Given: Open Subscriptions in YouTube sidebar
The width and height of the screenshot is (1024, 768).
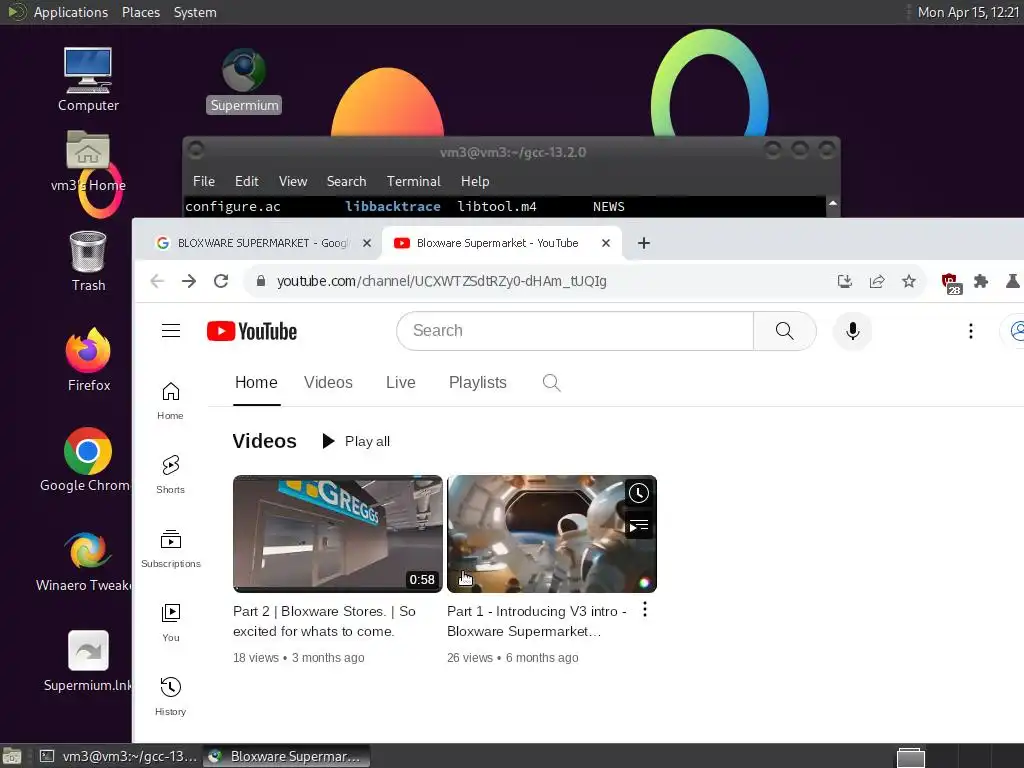Looking at the screenshot, I should 170,548.
